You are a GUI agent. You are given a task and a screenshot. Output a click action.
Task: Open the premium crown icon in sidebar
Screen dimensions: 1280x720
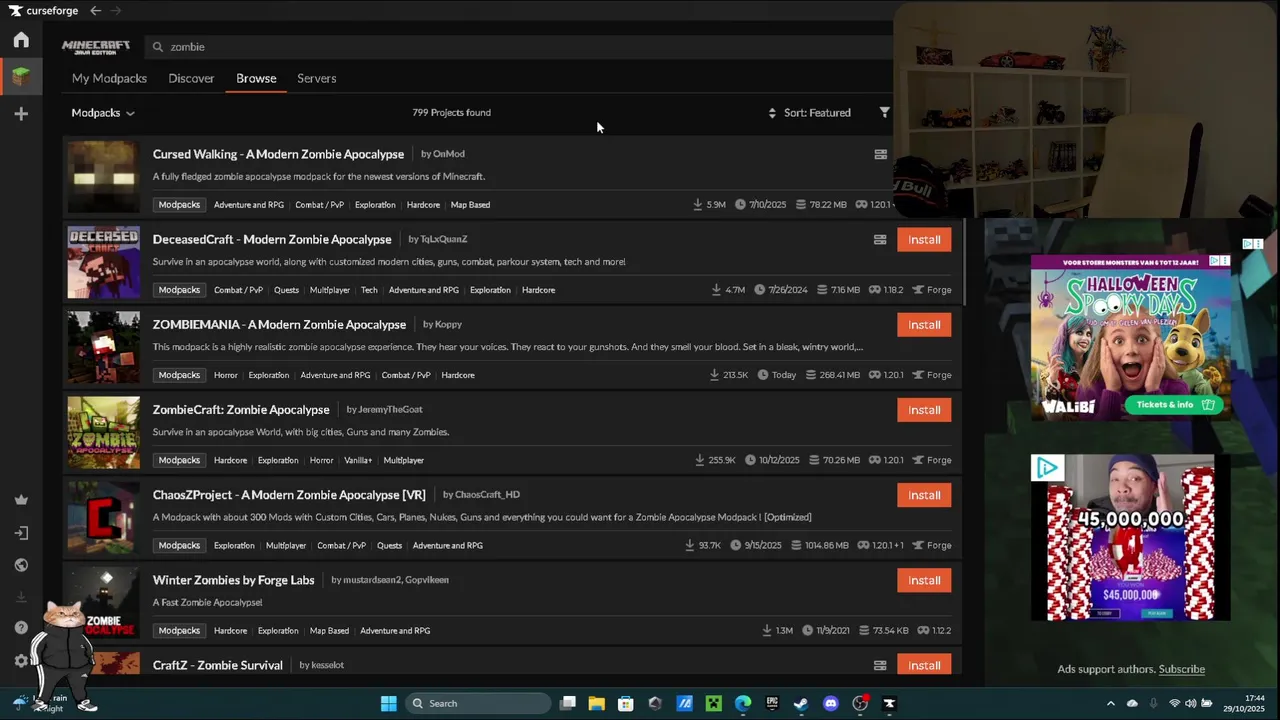click(x=21, y=500)
